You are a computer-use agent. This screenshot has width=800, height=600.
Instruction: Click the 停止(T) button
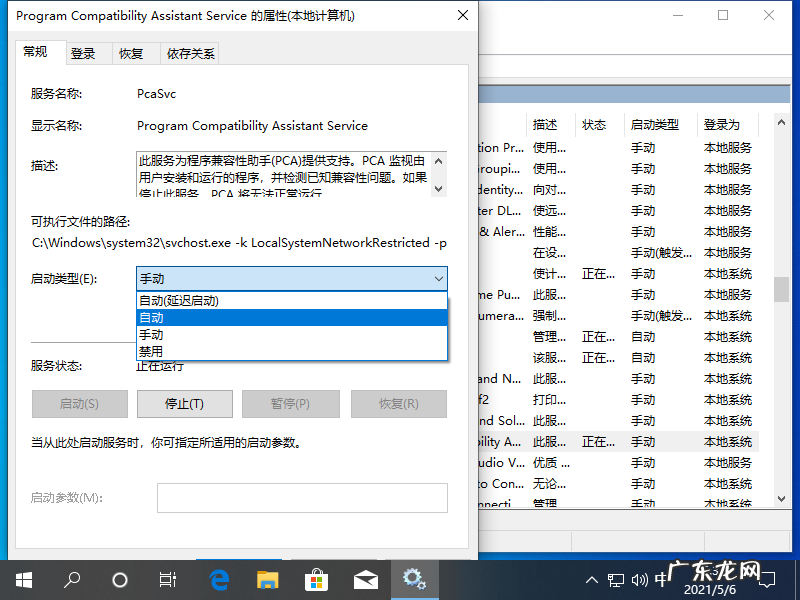click(185, 404)
